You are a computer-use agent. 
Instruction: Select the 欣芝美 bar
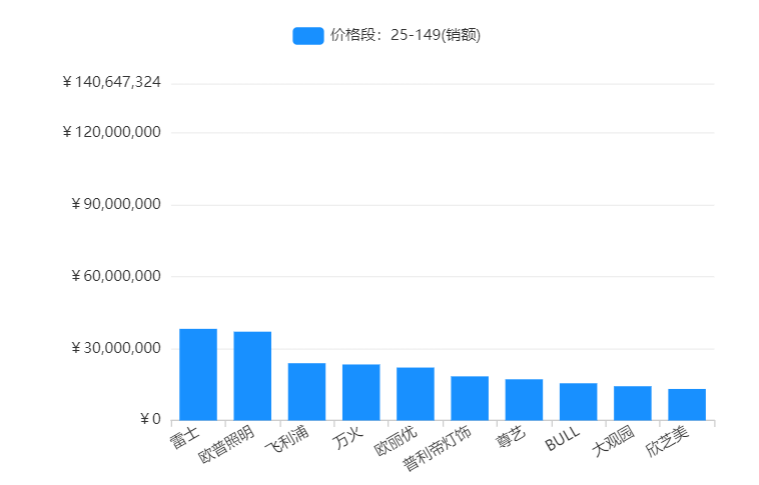[x=687, y=404]
